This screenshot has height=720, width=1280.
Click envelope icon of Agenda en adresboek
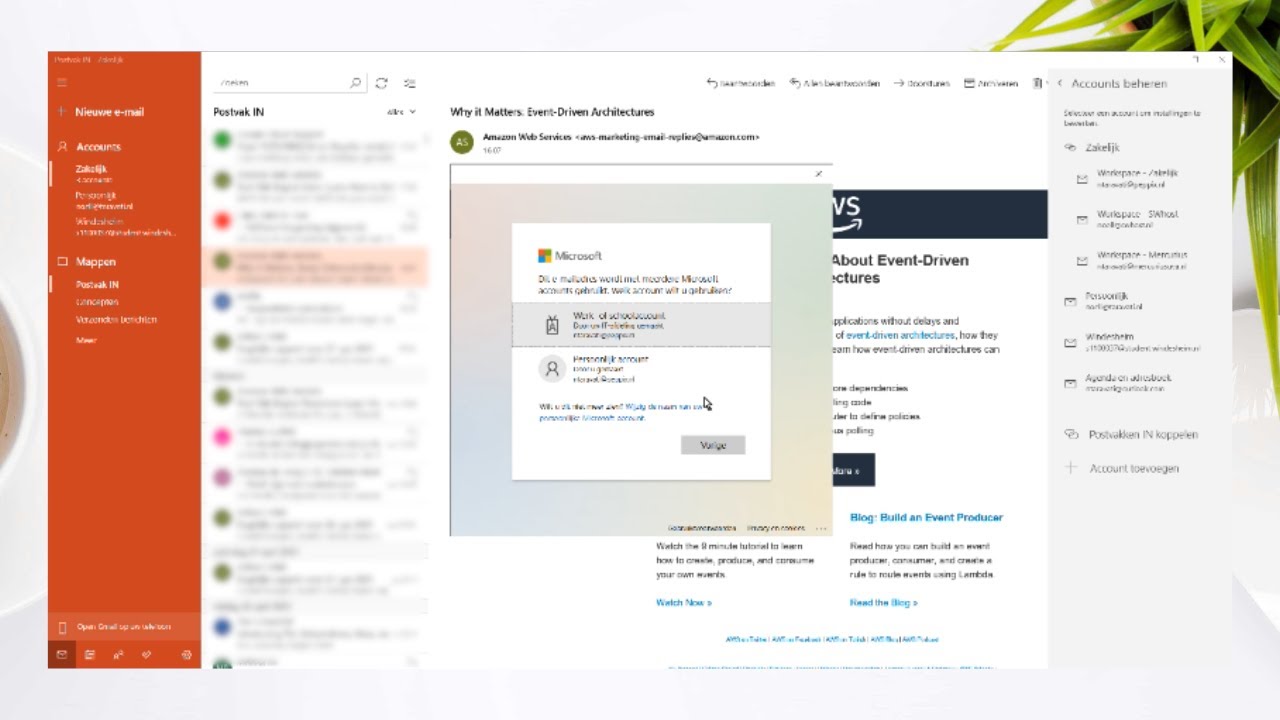tap(1070, 383)
